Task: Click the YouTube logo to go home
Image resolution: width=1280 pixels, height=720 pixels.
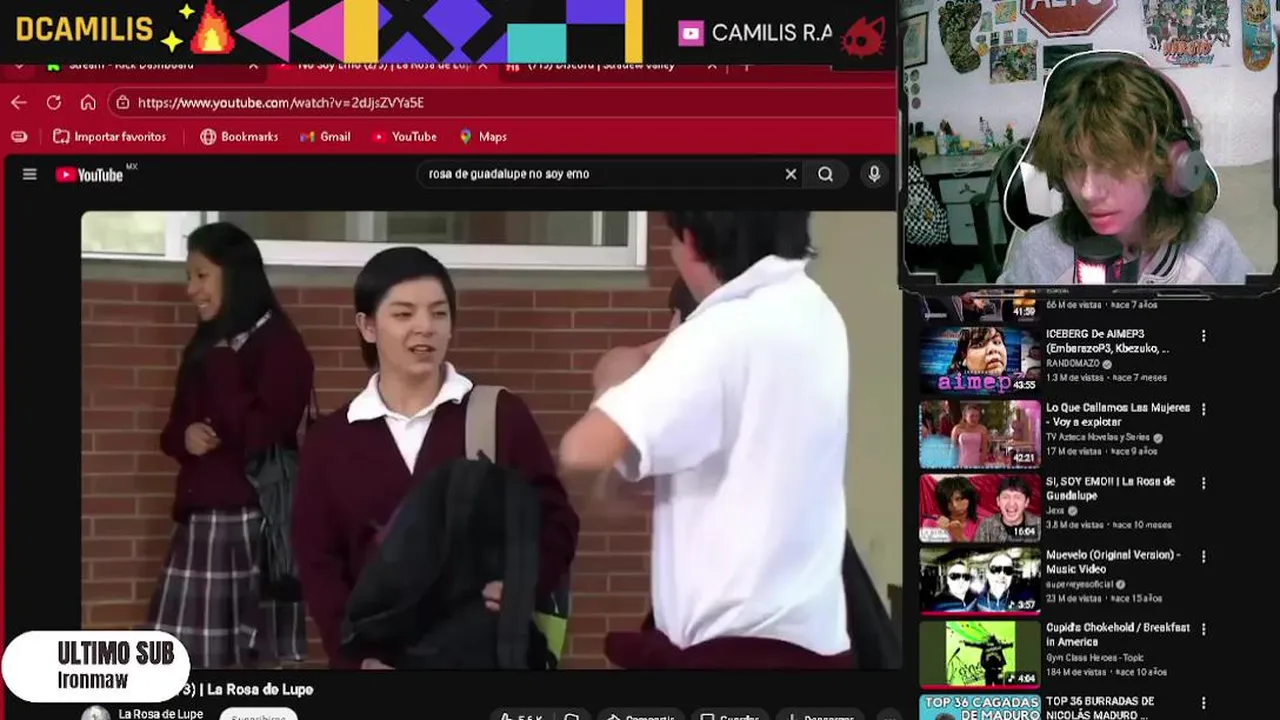Action: 89,175
